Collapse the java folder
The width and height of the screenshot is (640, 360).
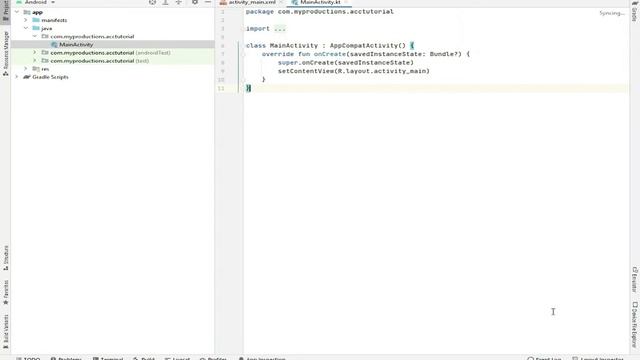click(26, 28)
